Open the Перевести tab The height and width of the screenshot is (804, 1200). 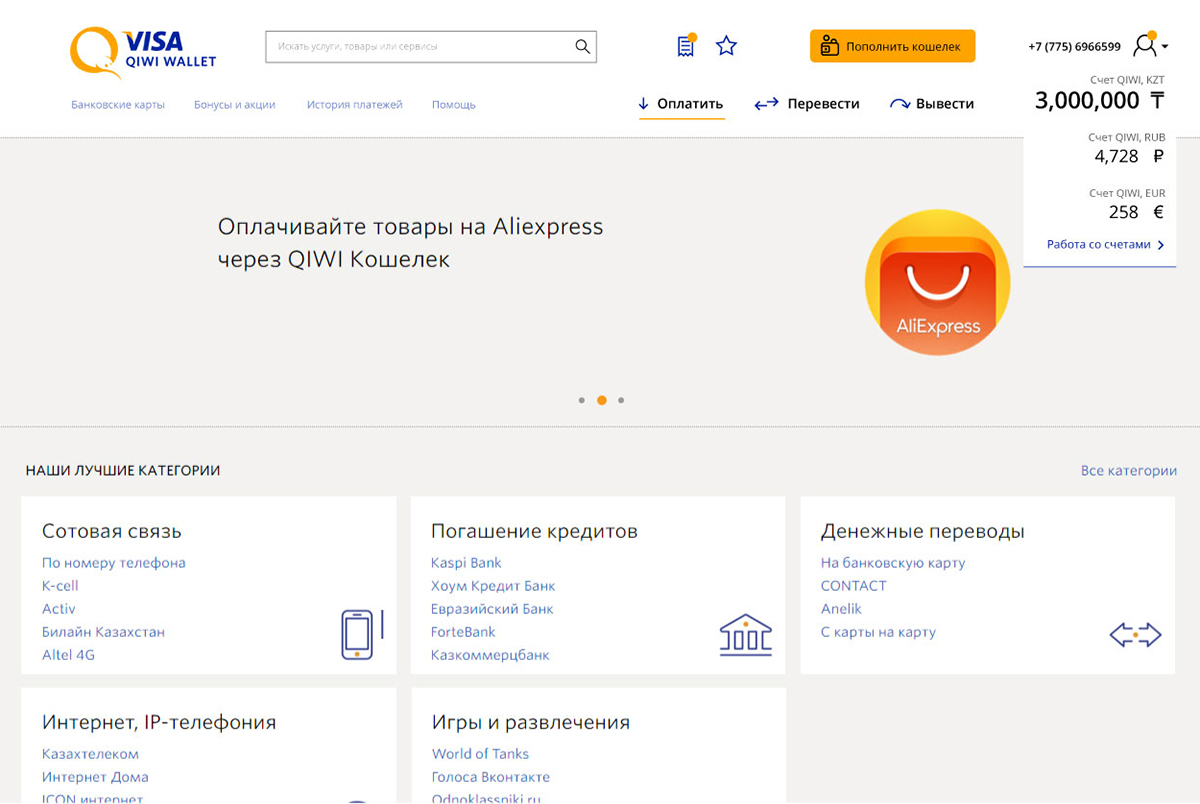[x=807, y=104]
